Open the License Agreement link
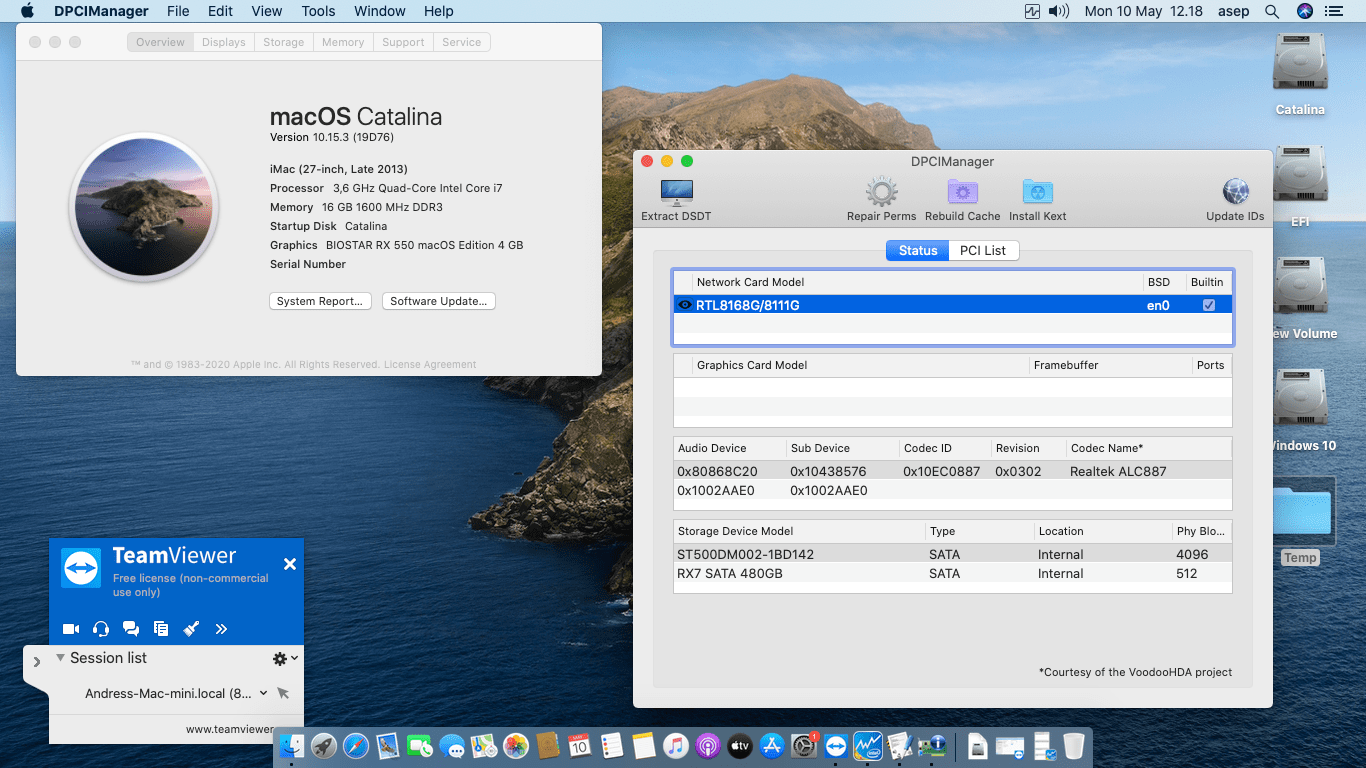This screenshot has width=1366, height=768. [x=430, y=365]
